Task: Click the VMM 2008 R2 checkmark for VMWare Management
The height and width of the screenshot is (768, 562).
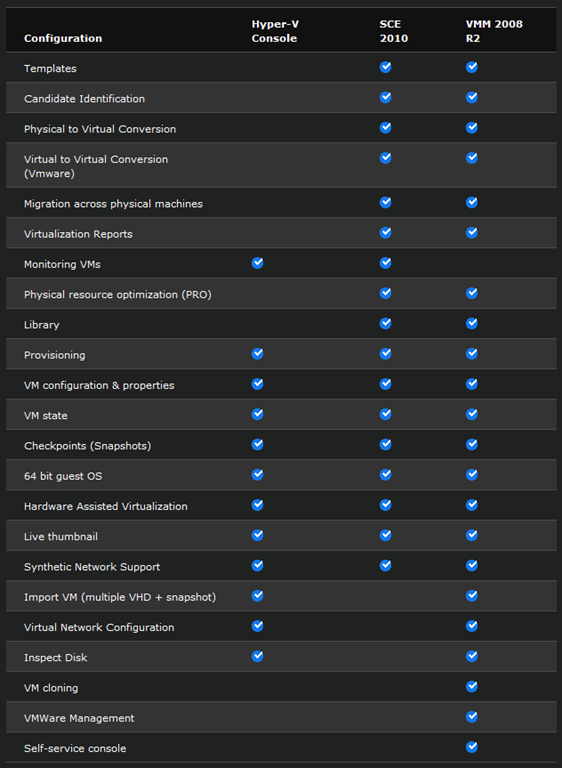Action: (x=472, y=717)
